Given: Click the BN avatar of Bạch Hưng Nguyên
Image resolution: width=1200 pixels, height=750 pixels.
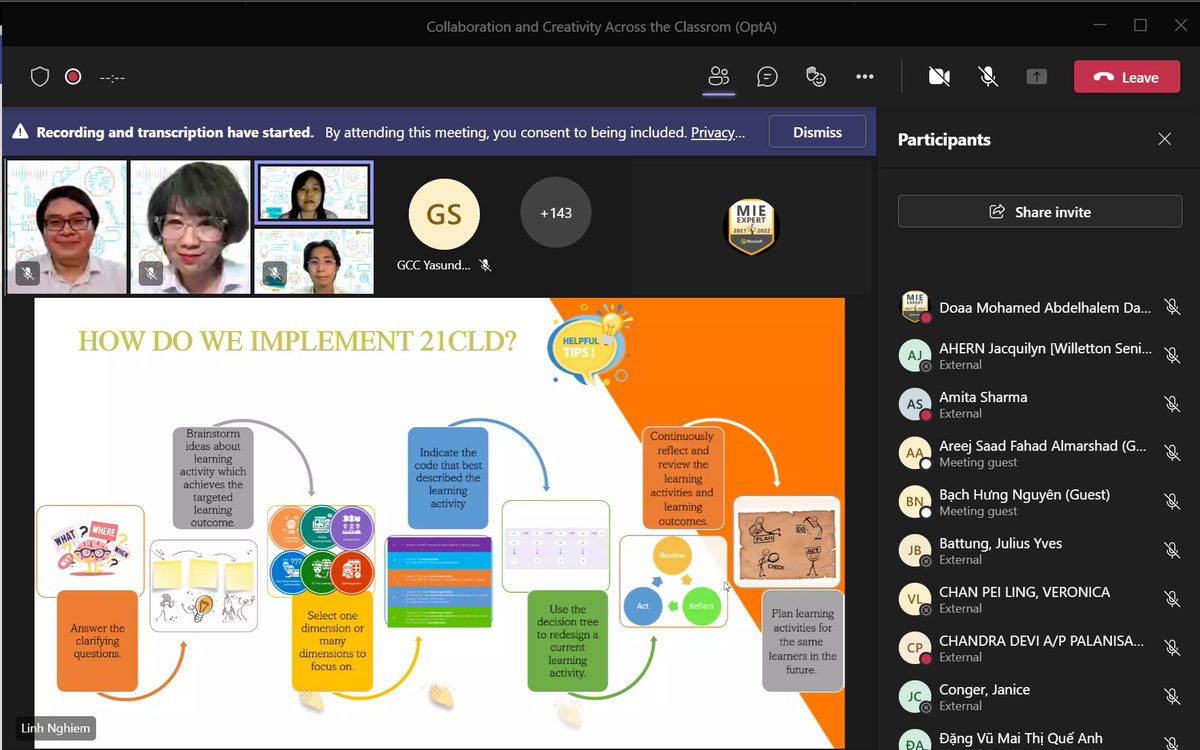Looking at the screenshot, I should (x=915, y=502).
